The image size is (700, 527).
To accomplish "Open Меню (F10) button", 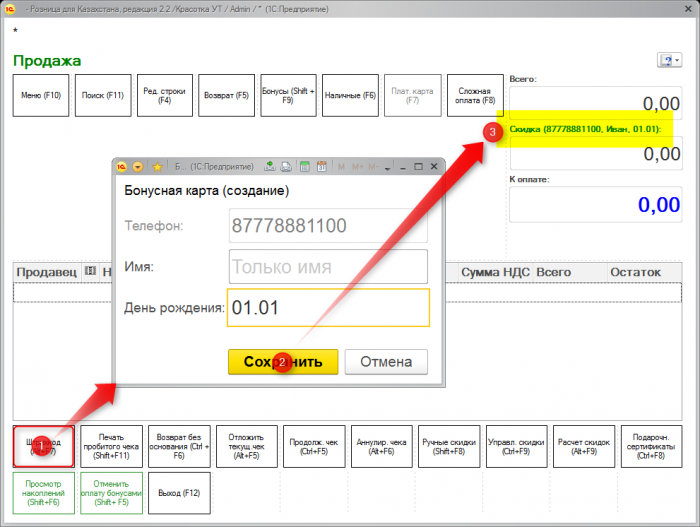I will coord(41,96).
